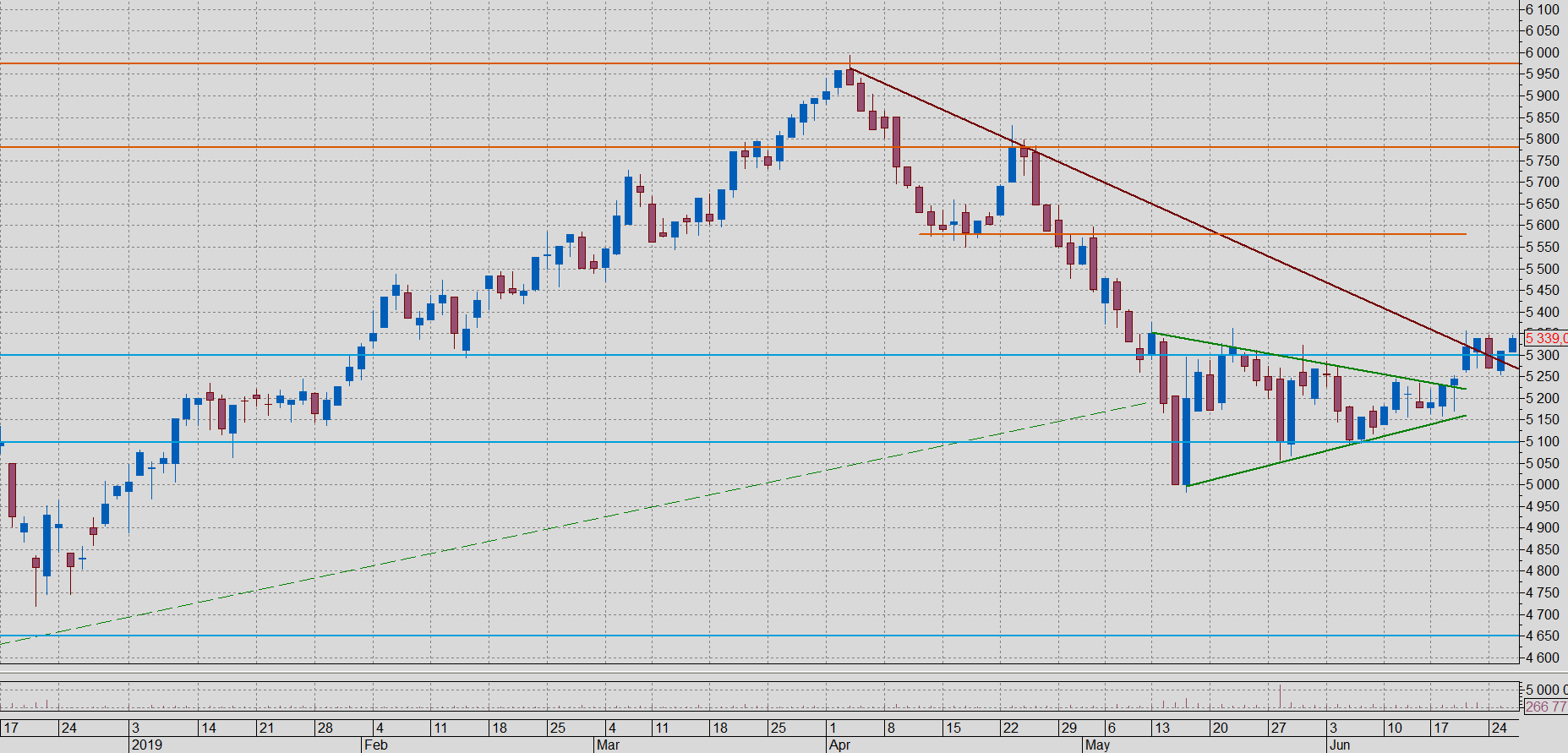This screenshot has height=753, width=1568.
Task: Click the date label 15 in April
Action: 953,728
